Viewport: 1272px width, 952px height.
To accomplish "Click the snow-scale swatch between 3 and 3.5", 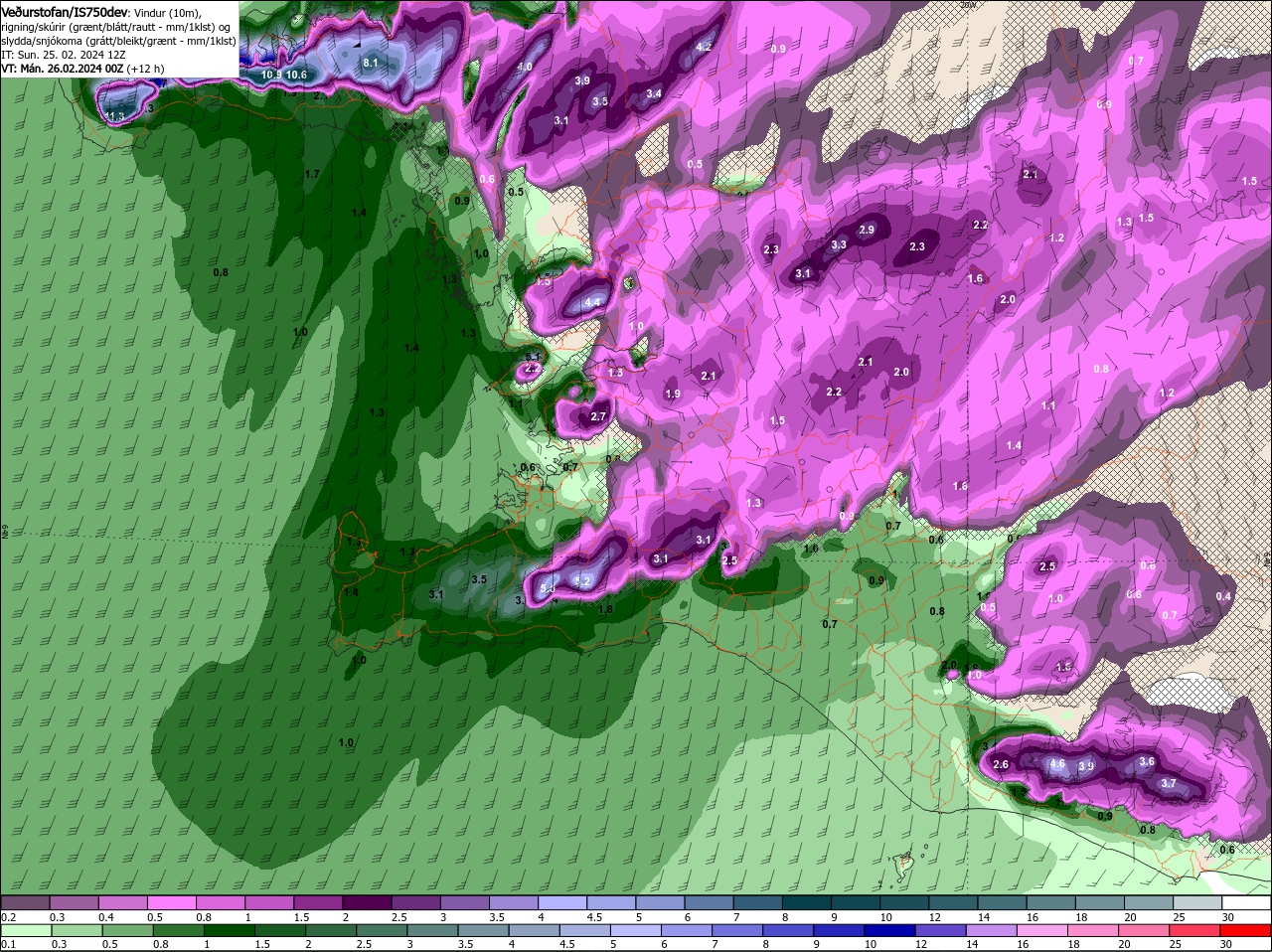I will pyautogui.click(x=465, y=902).
